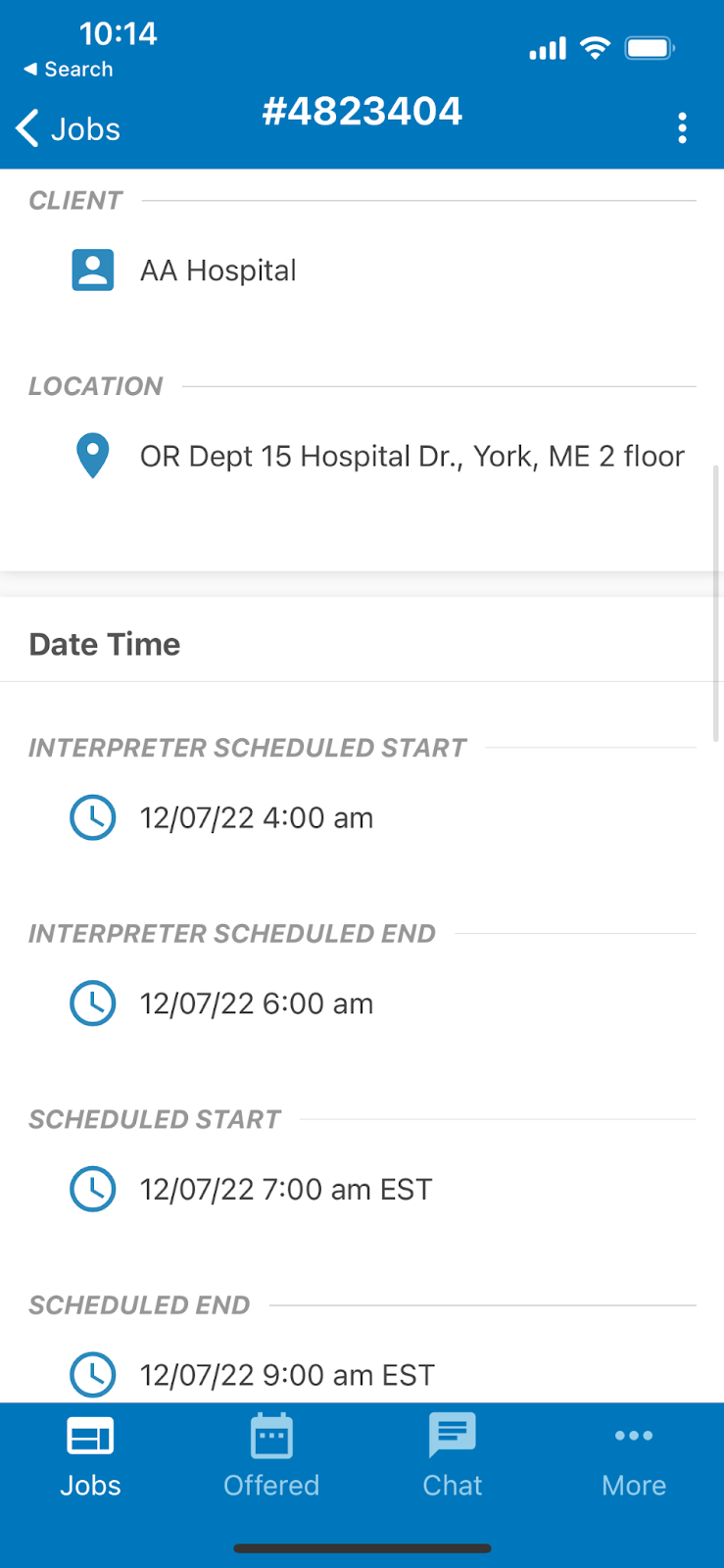Switch to the Jobs tab
Viewport: 724px width, 1568px height.
point(90,1456)
